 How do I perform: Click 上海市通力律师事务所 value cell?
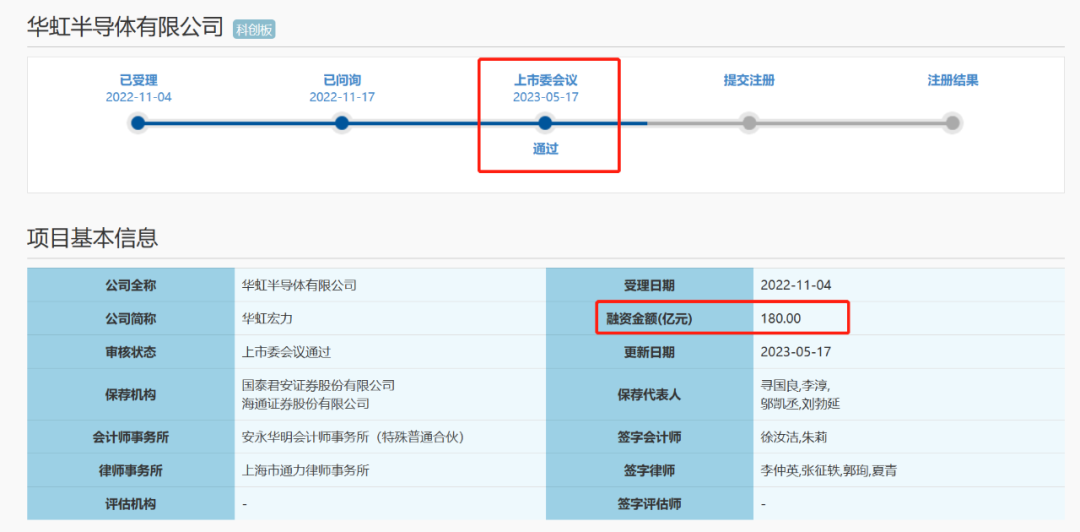[x=390, y=471]
